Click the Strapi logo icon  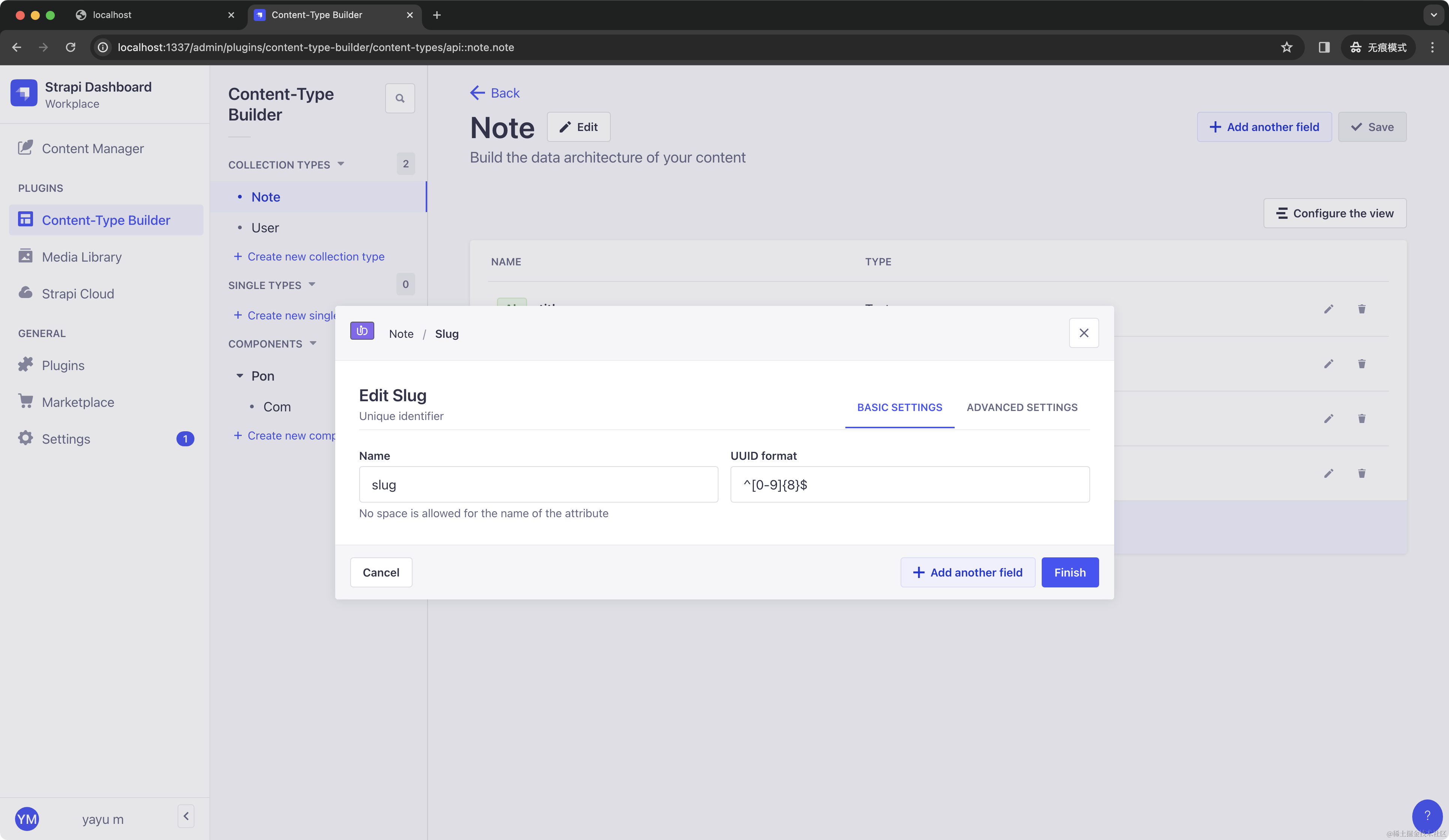pyautogui.click(x=24, y=93)
